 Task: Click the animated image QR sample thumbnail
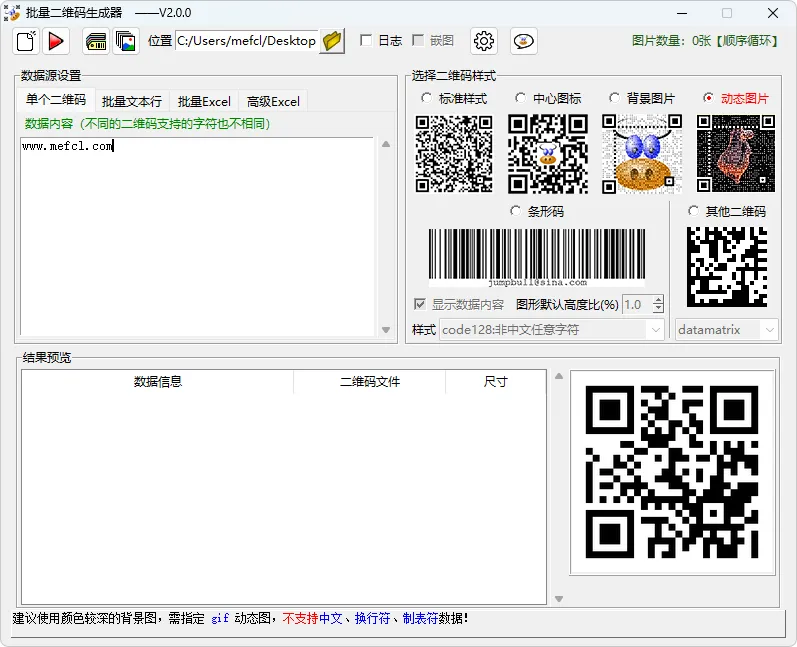point(735,153)
